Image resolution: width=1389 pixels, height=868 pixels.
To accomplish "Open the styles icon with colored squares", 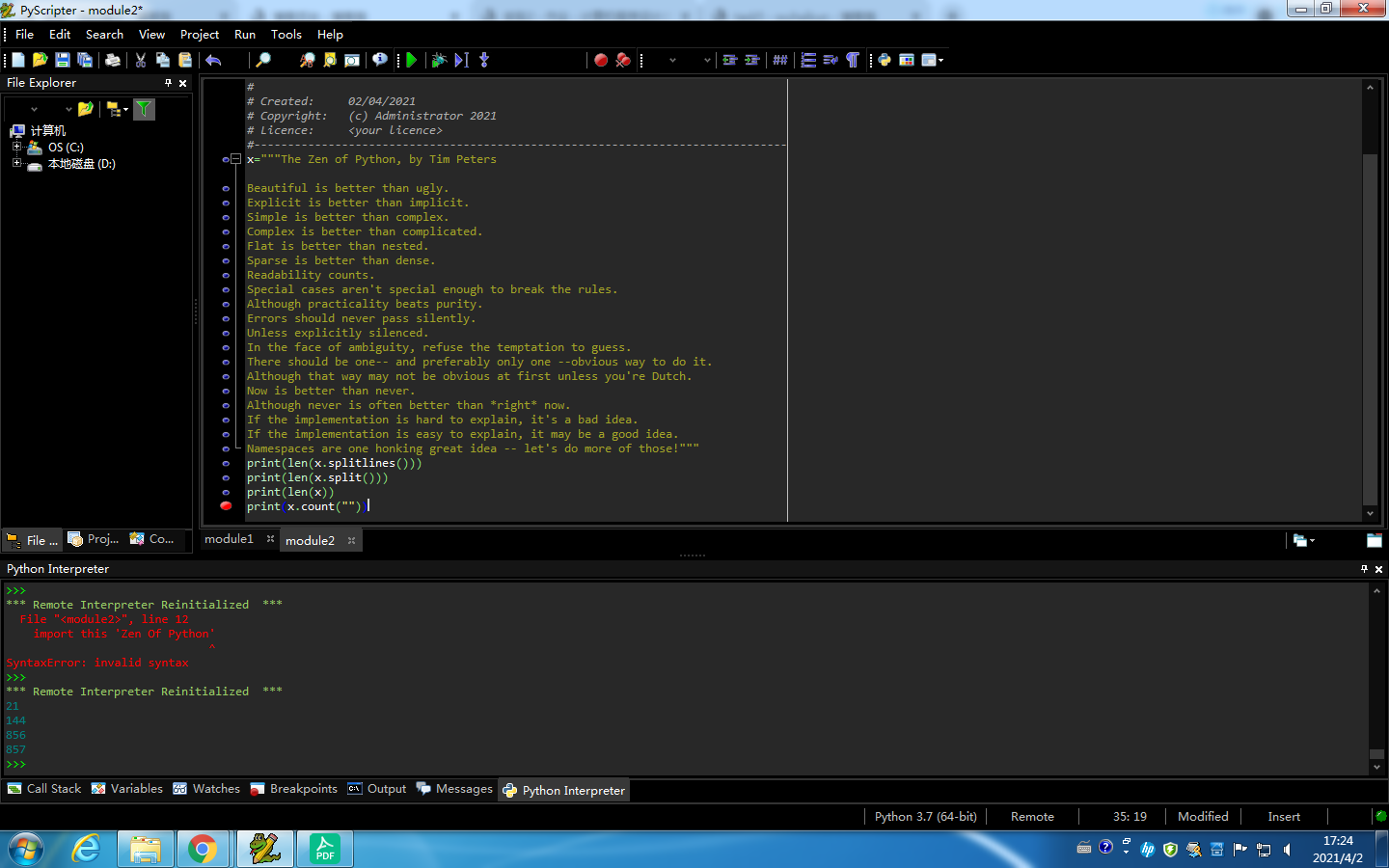I will (x=907, y=60).
